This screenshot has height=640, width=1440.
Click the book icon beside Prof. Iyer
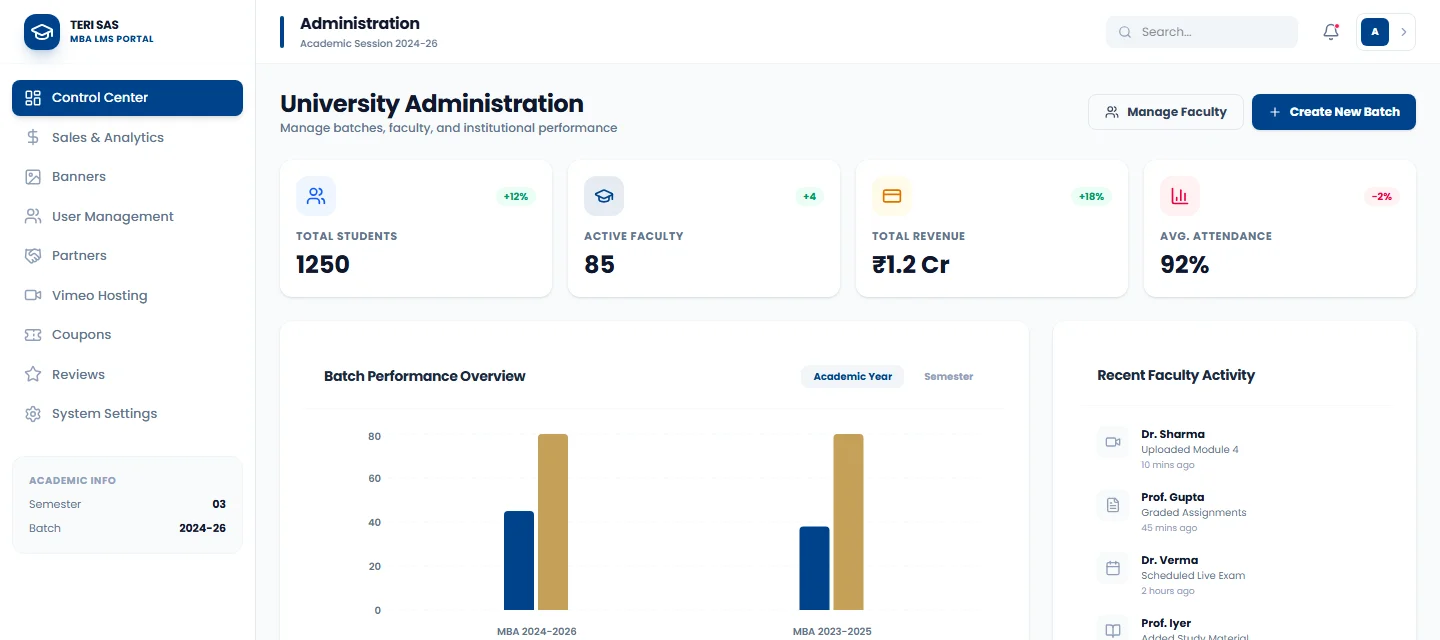point(1113,630)
